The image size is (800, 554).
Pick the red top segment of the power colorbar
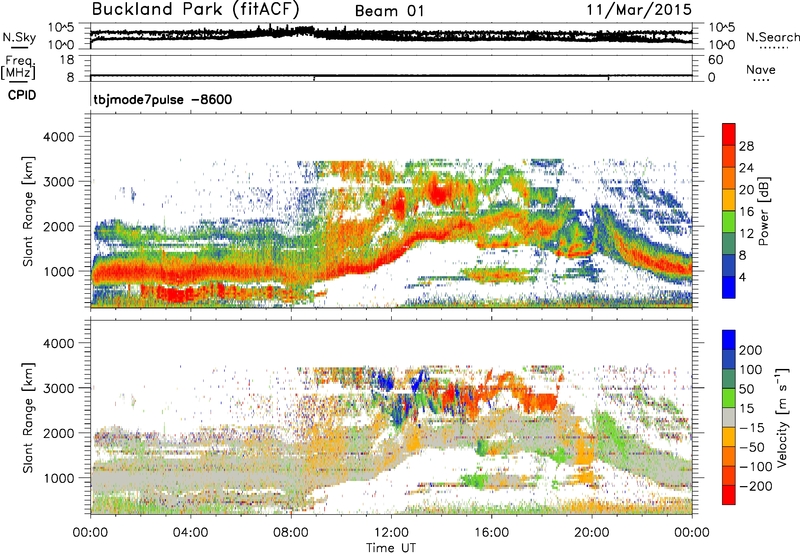pyautogui.click(x=729, y=134)
